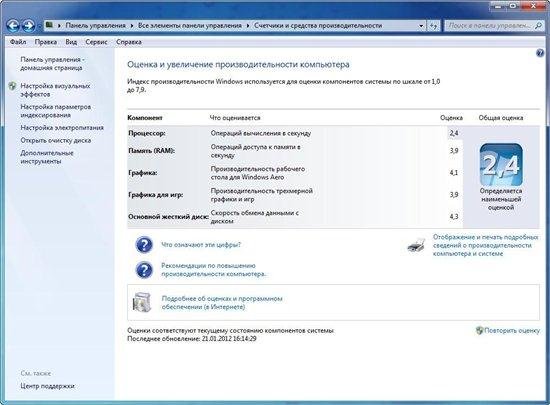Click the Графика для игр row label

(155, 195)
